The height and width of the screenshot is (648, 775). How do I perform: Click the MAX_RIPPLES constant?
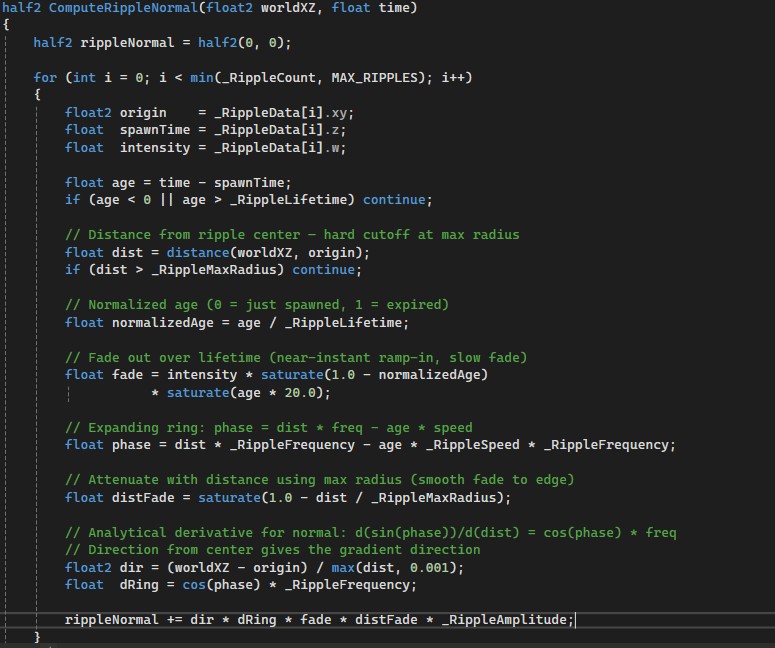point(375,78)
